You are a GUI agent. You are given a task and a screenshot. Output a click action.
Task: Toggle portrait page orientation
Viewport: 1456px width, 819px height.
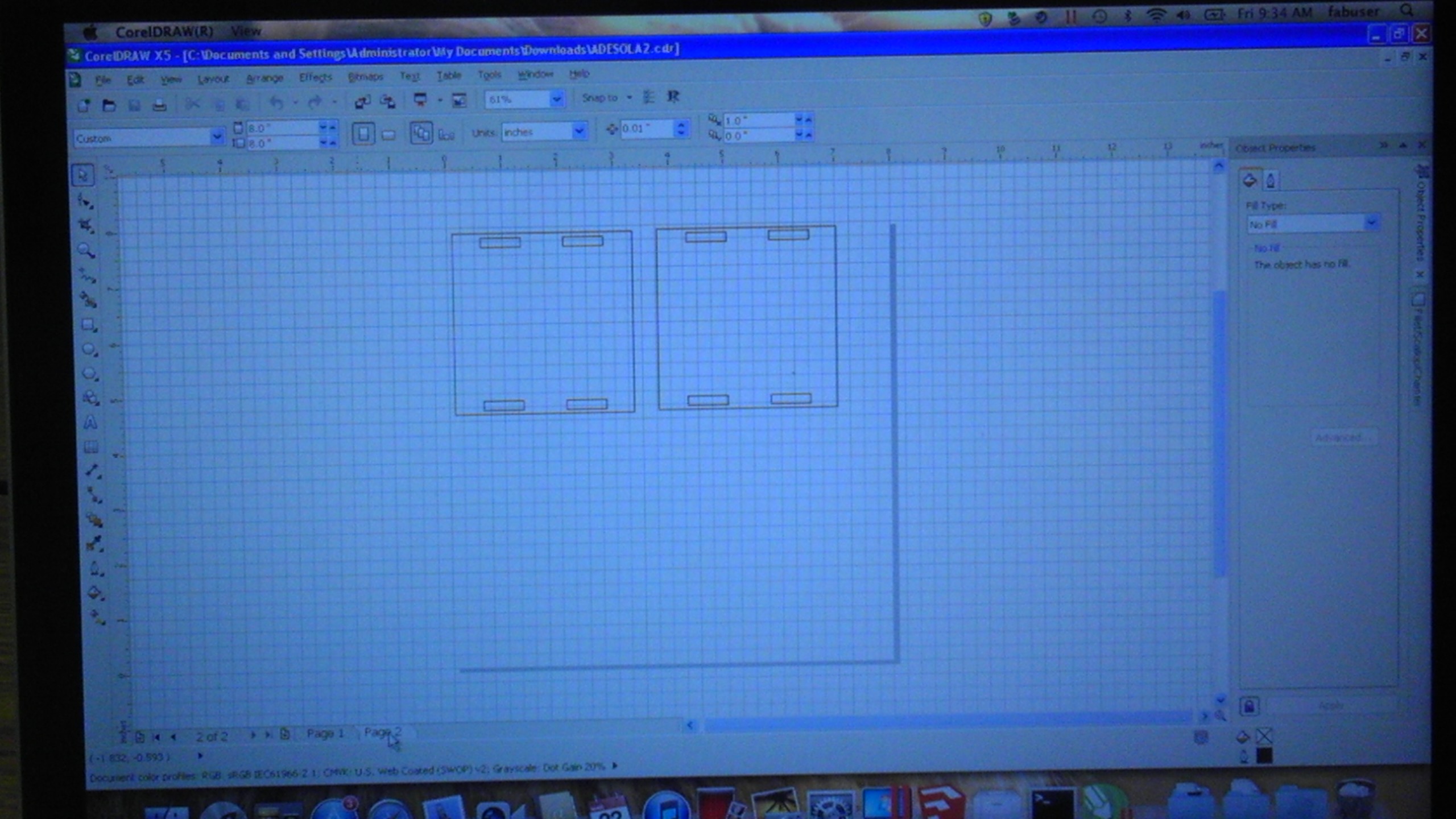(363, 134)
